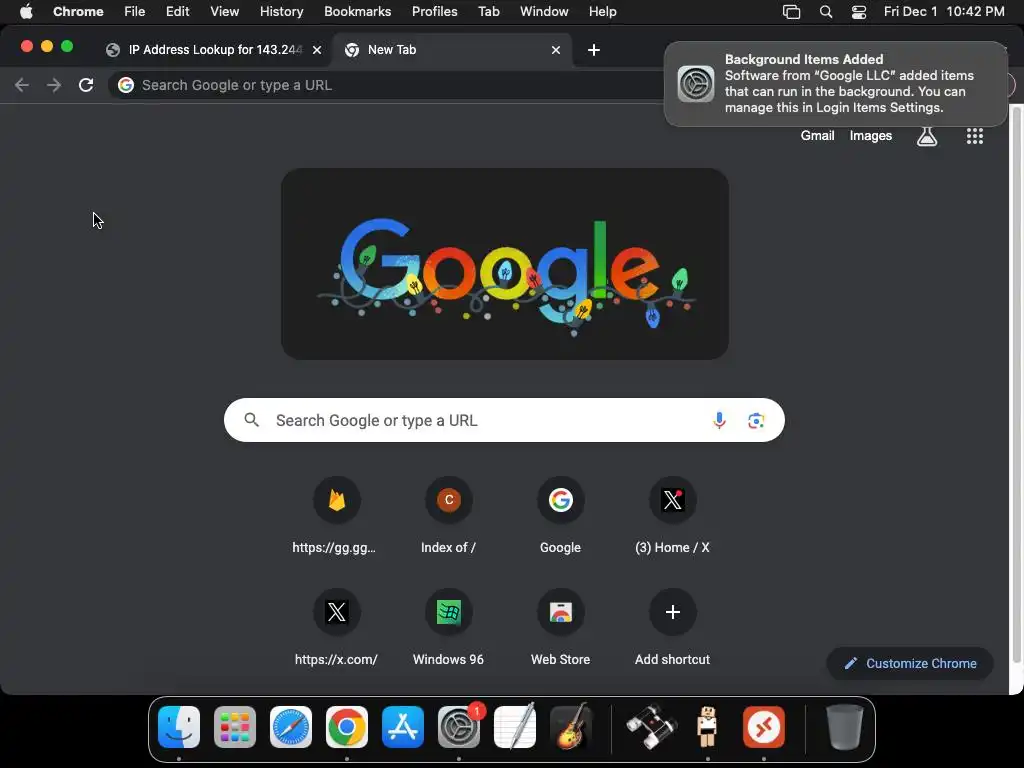Viewport: 1024px width, 768px height.
Task: Open Control Center in menu bar
Action: [858, 12]
